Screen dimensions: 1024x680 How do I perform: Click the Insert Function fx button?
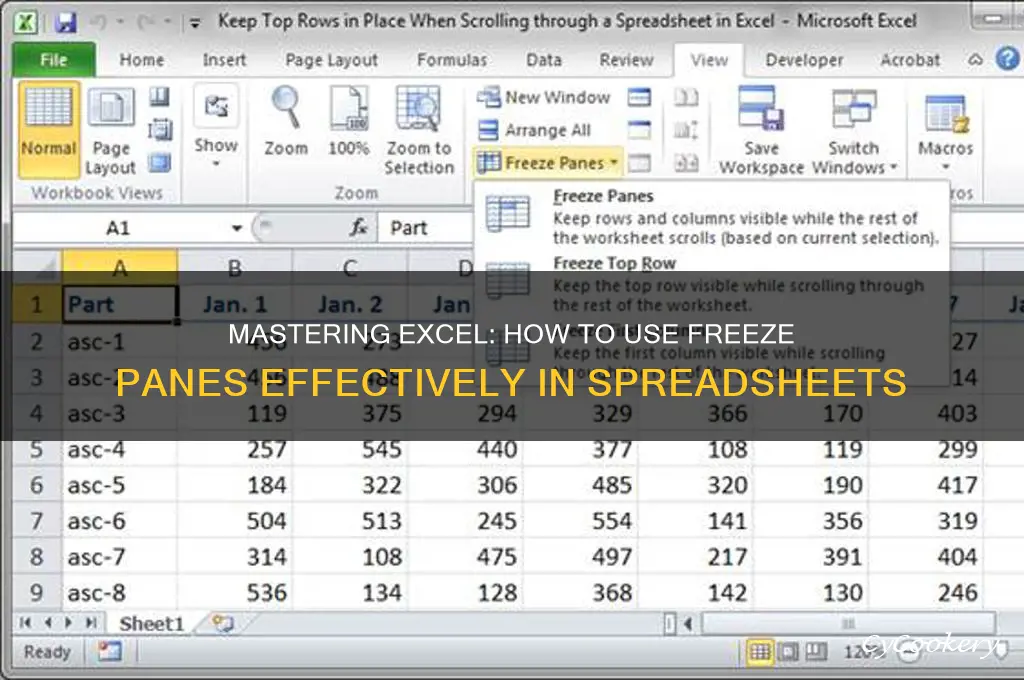pyautogui.click(x=359, y=227)
